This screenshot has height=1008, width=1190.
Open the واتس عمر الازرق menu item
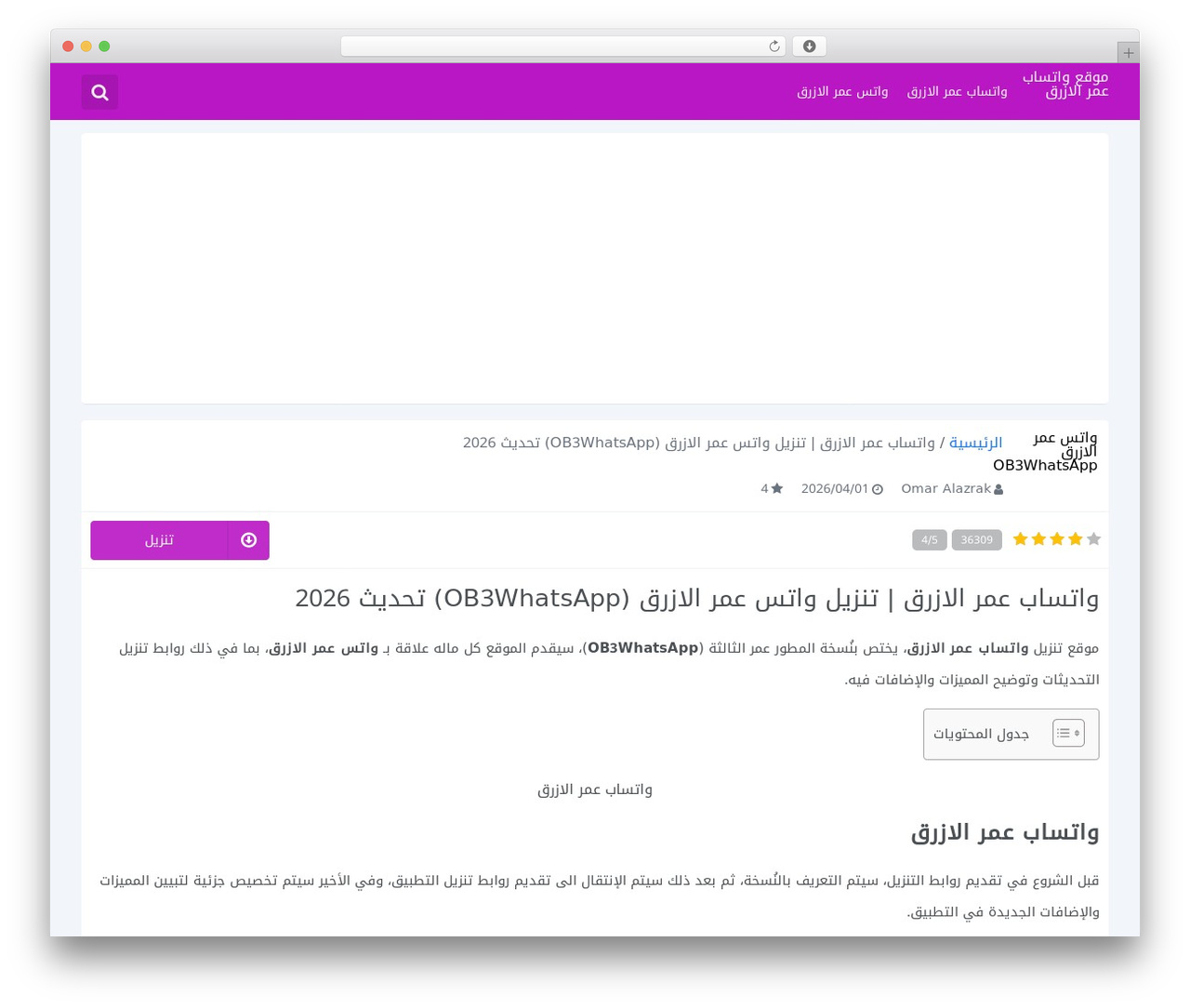click(x=842, y=91)
